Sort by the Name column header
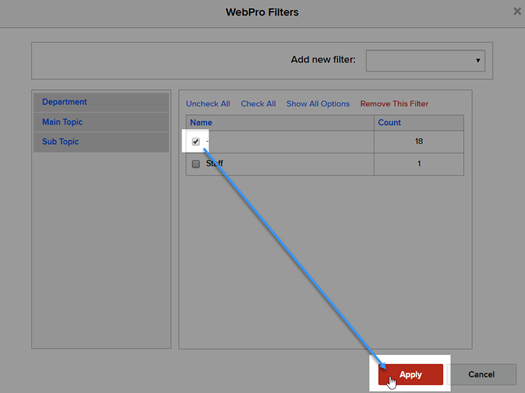The height and width of the screenshot is (393, 525). [201, 123]
